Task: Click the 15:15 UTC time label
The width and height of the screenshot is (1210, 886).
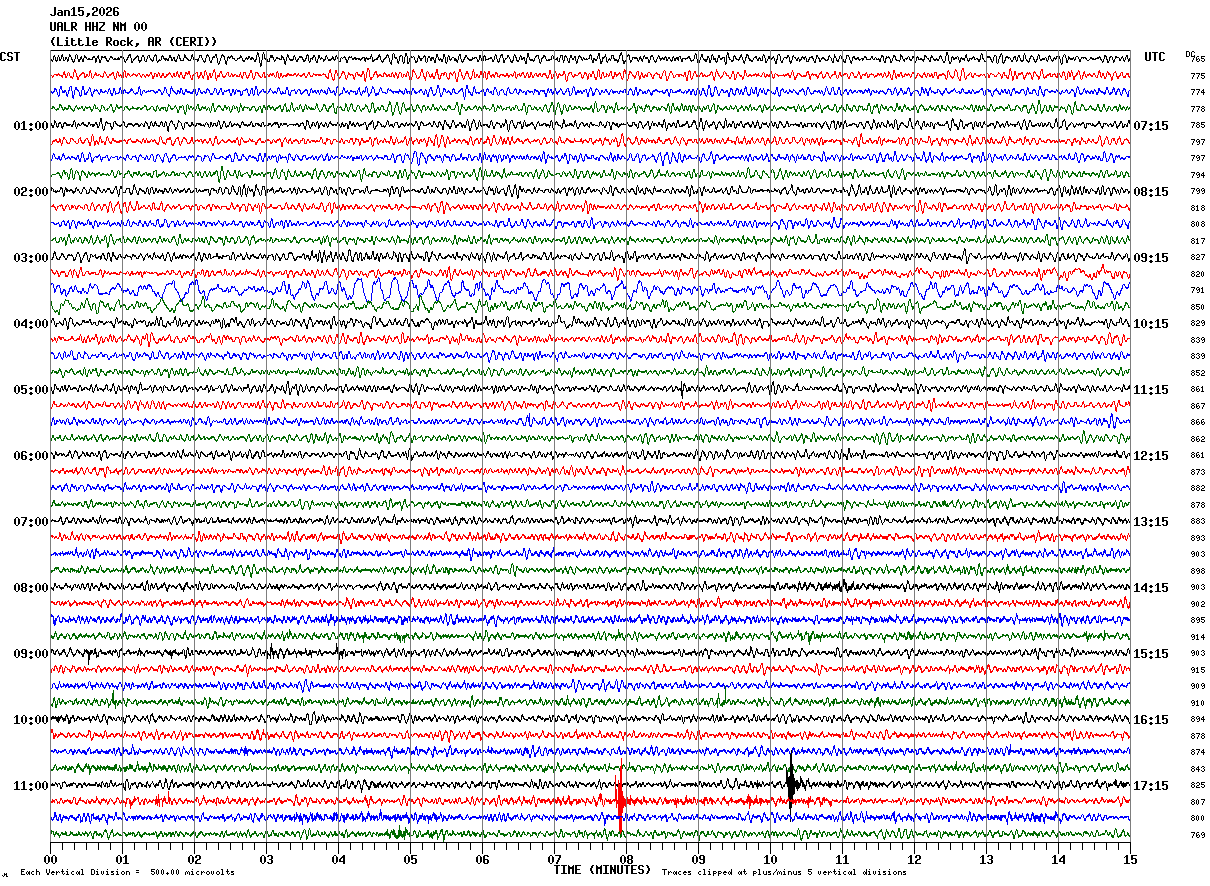Action: coord(1151,654)
